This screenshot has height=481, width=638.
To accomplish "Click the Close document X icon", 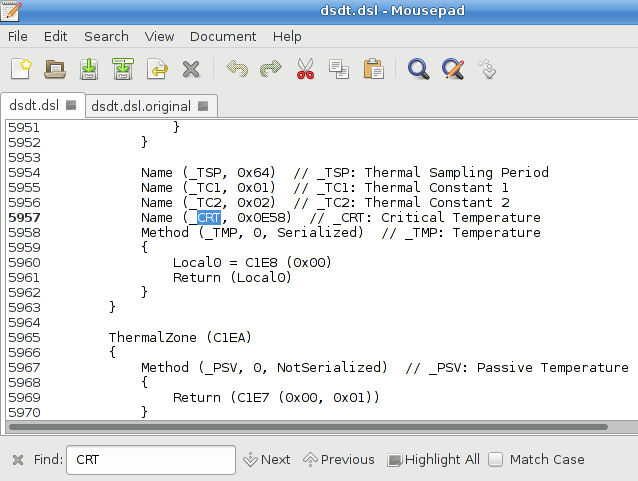I will point(191,69).
